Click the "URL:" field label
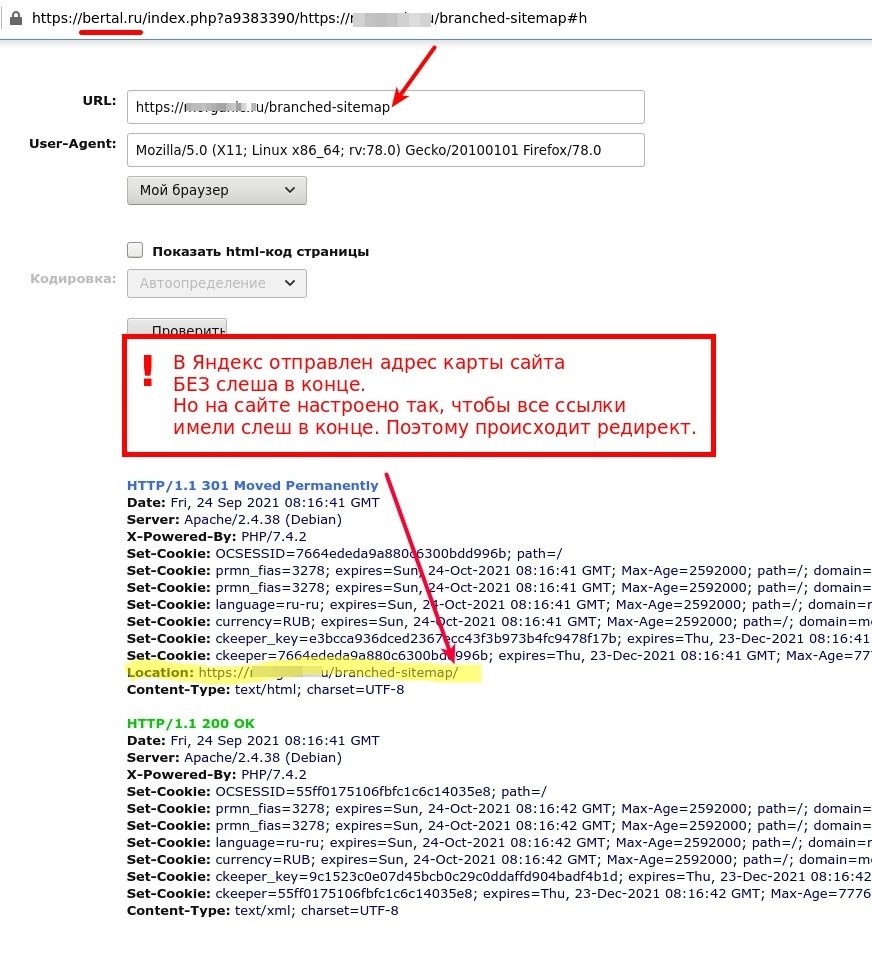The width and height of the screenshot is (872, 957). pos(99,101)
